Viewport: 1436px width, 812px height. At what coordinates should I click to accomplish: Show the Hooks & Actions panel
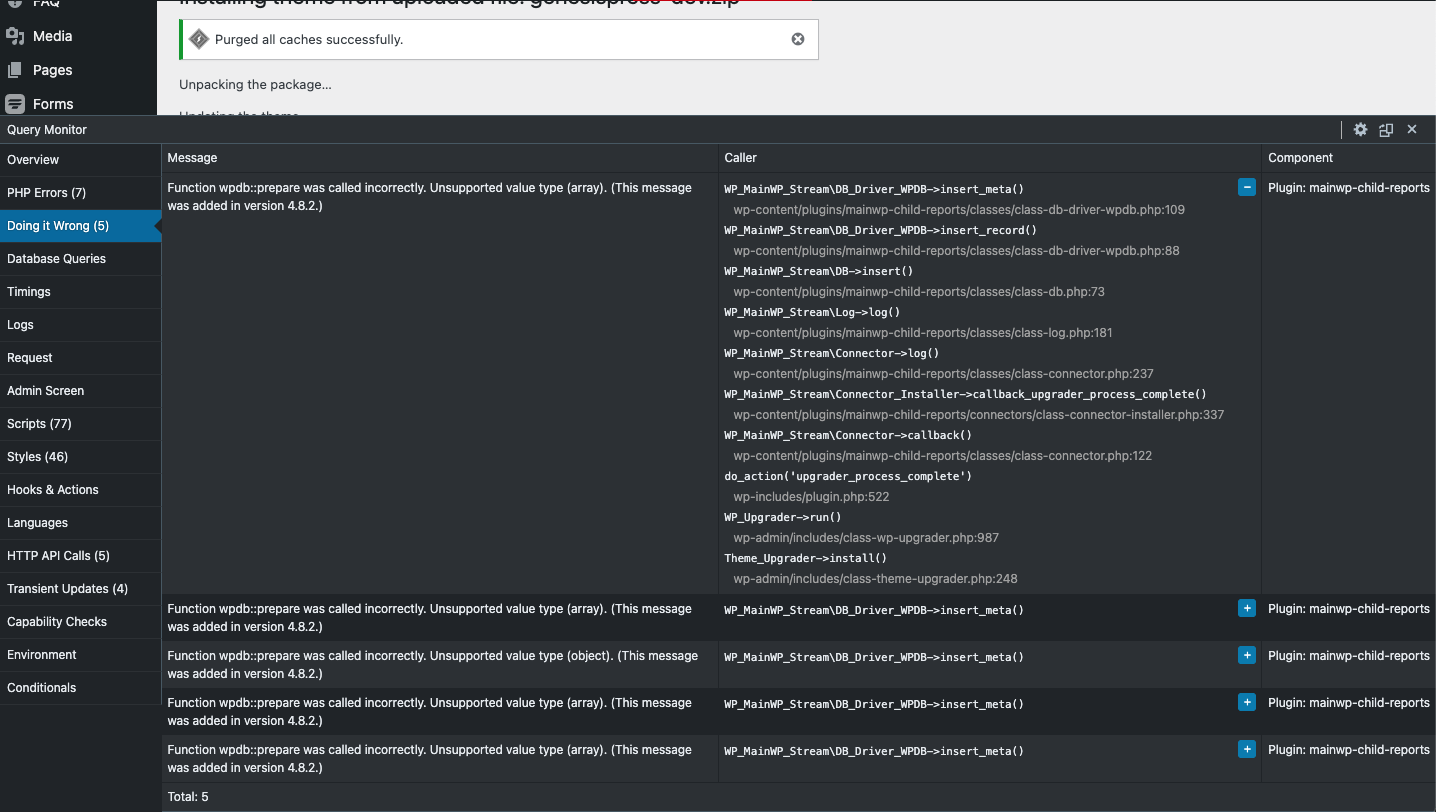tap(53, 490)
